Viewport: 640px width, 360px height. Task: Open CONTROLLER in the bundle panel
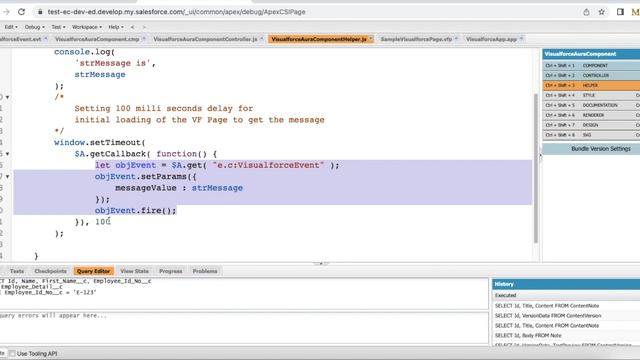[591, 76]
